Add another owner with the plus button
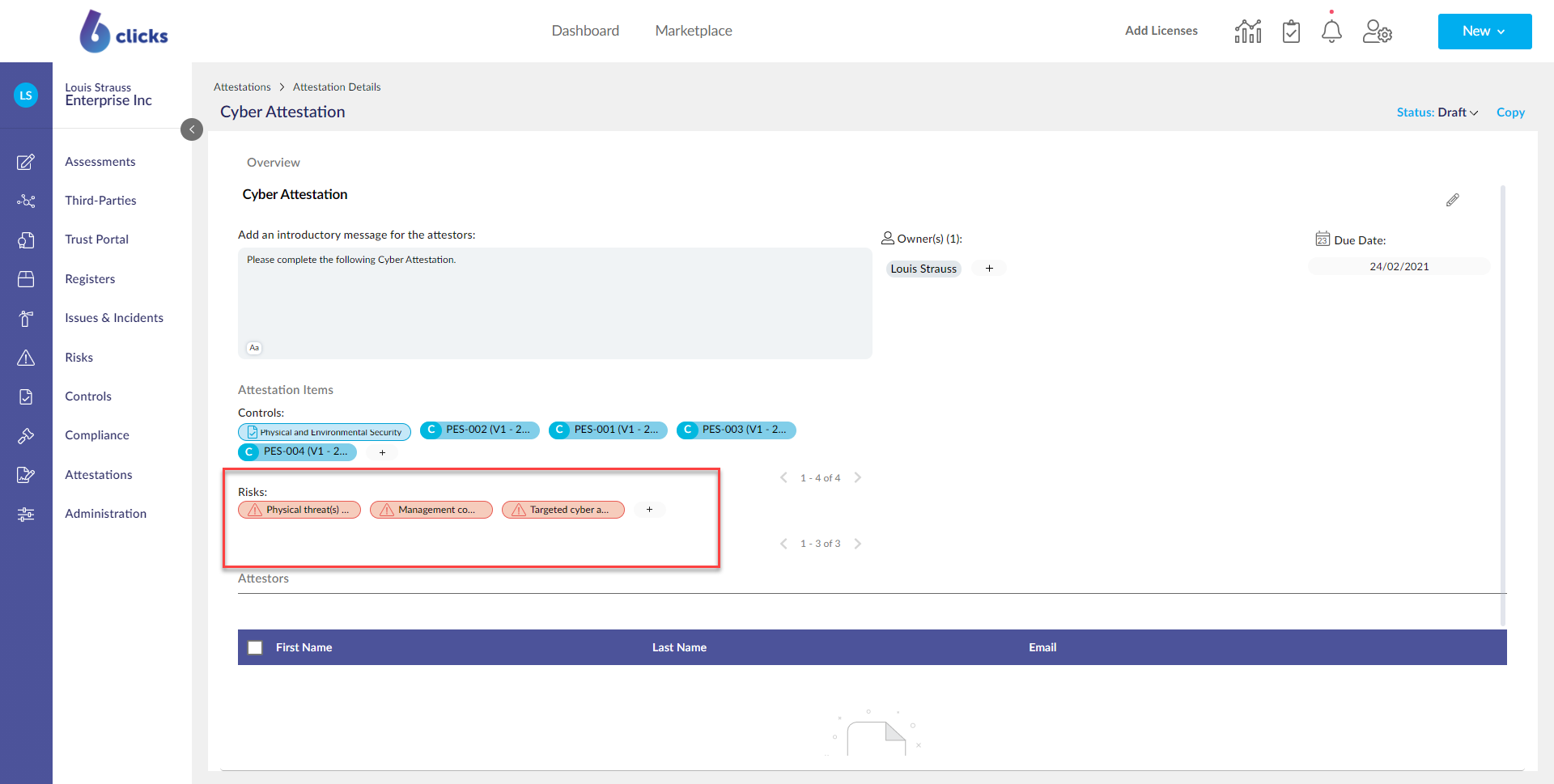 pos(989,269)
